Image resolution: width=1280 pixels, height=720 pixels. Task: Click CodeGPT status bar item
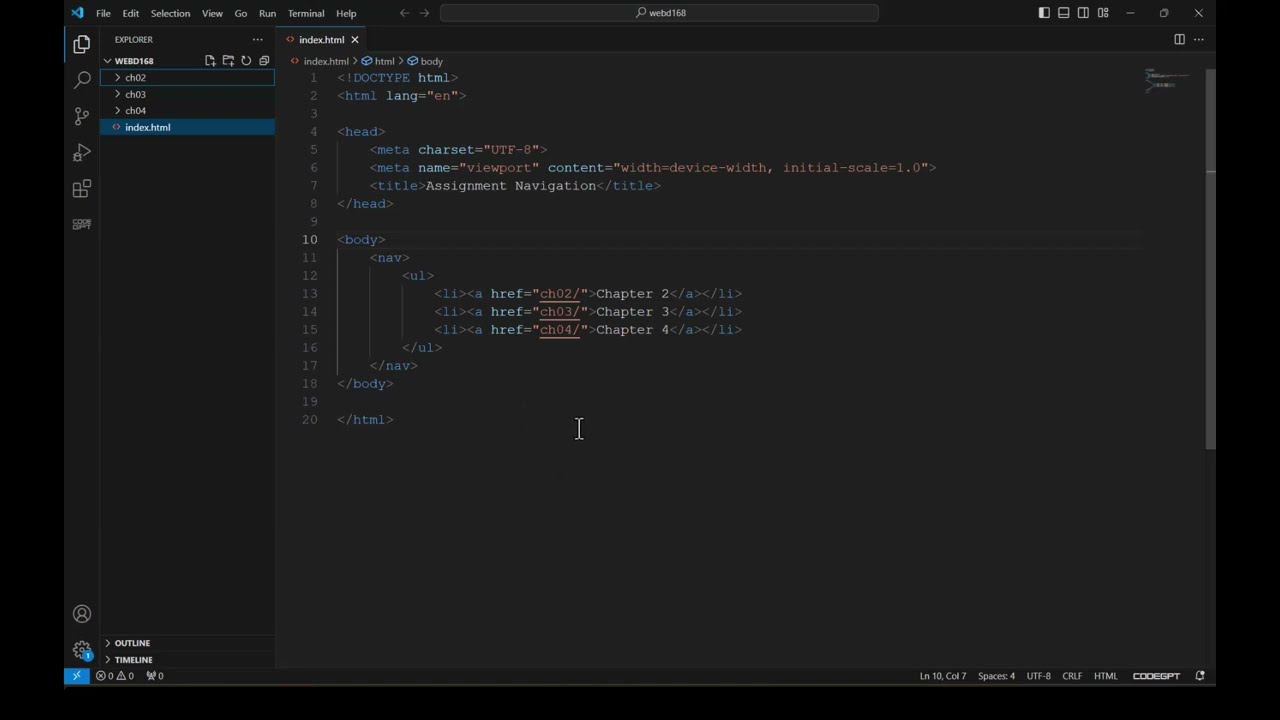coord(1156,676)
